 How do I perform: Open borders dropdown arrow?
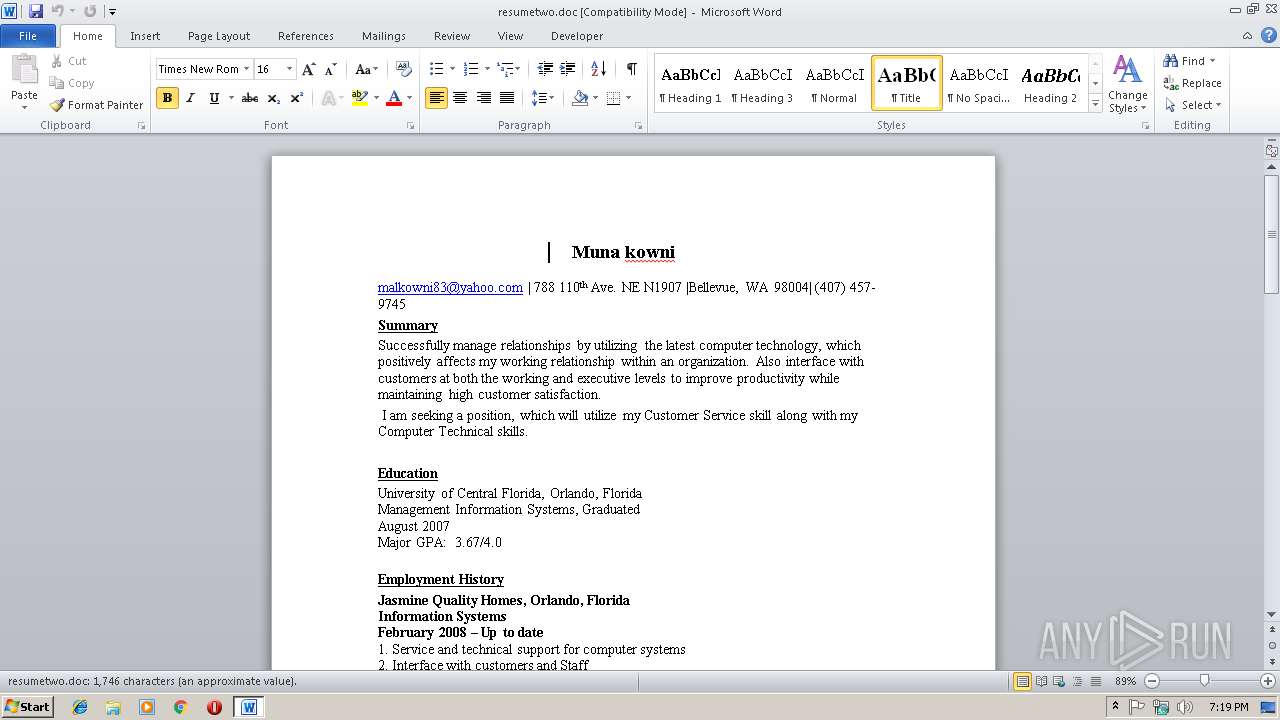click(x=628, y=98)
